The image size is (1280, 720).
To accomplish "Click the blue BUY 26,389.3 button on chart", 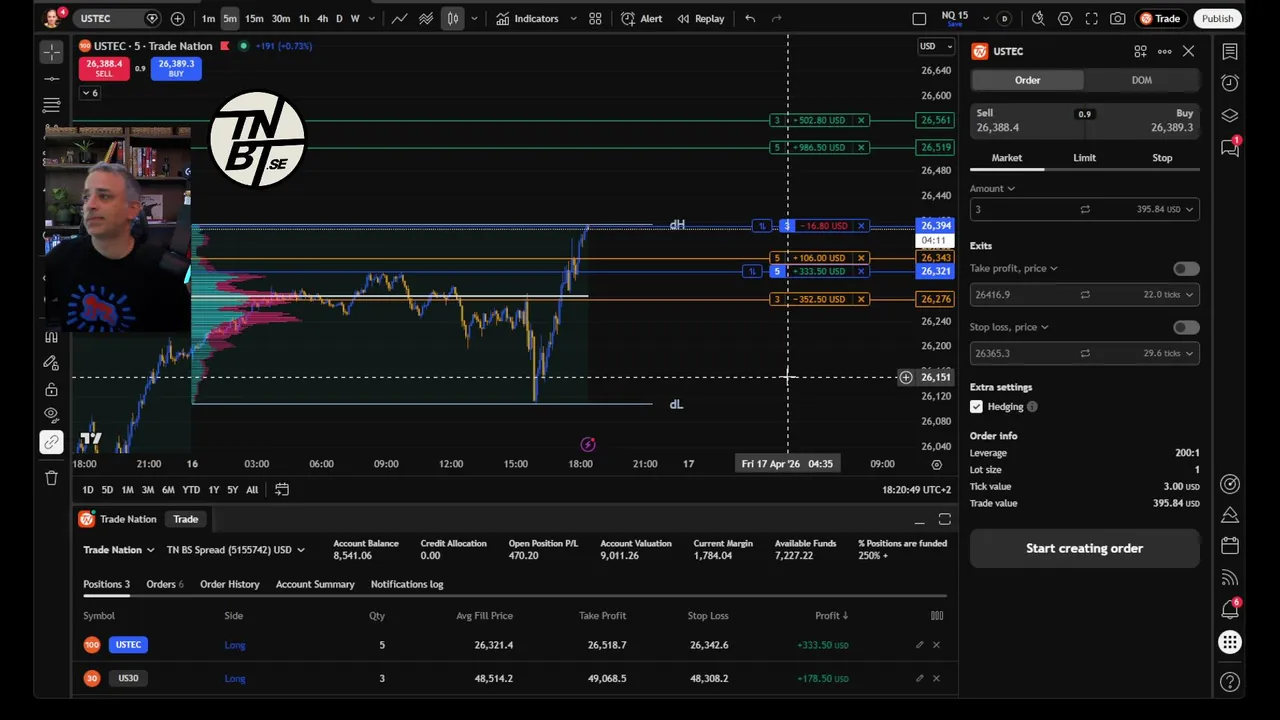I will (x=175, y=68).
